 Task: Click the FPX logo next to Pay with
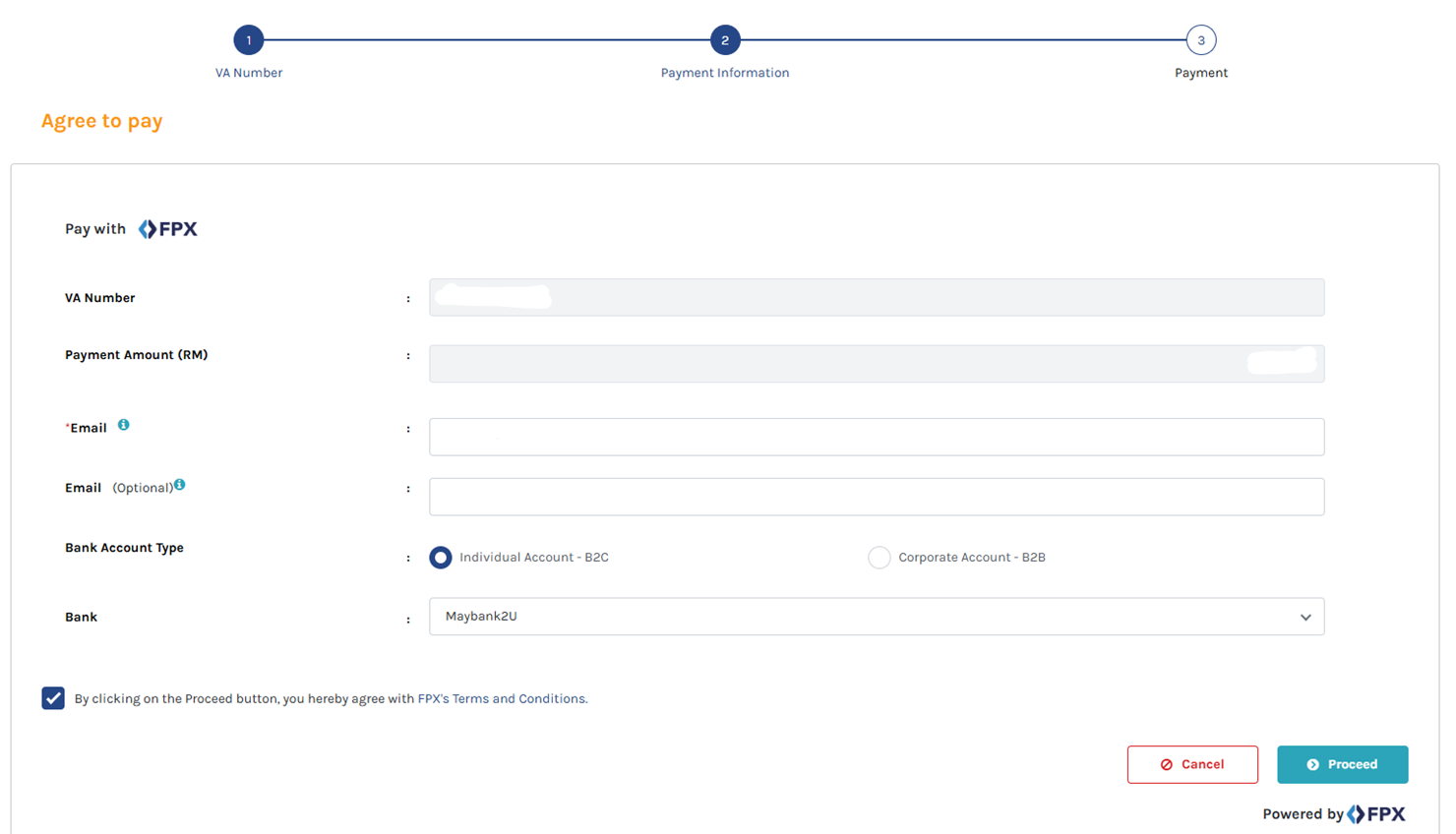(167, 229)
